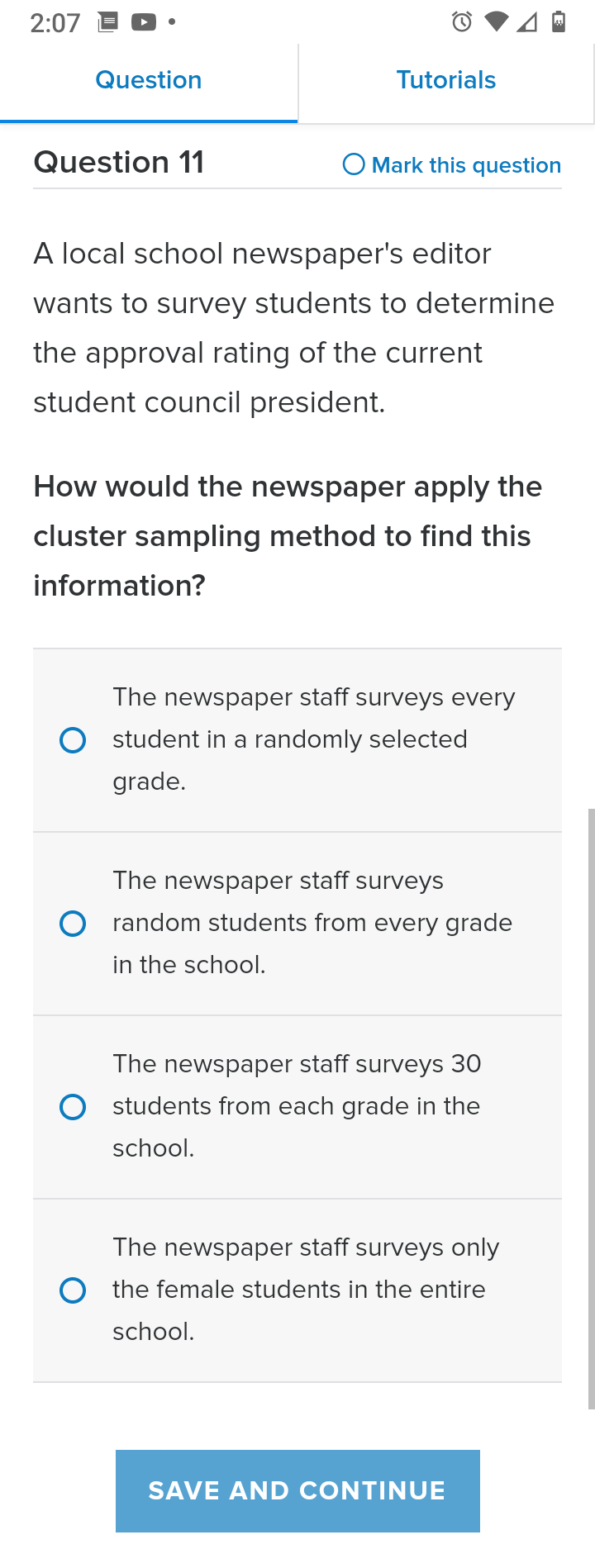Tap the message notification icon in status bar
The image size is (595, 1568).
[107, 21]
